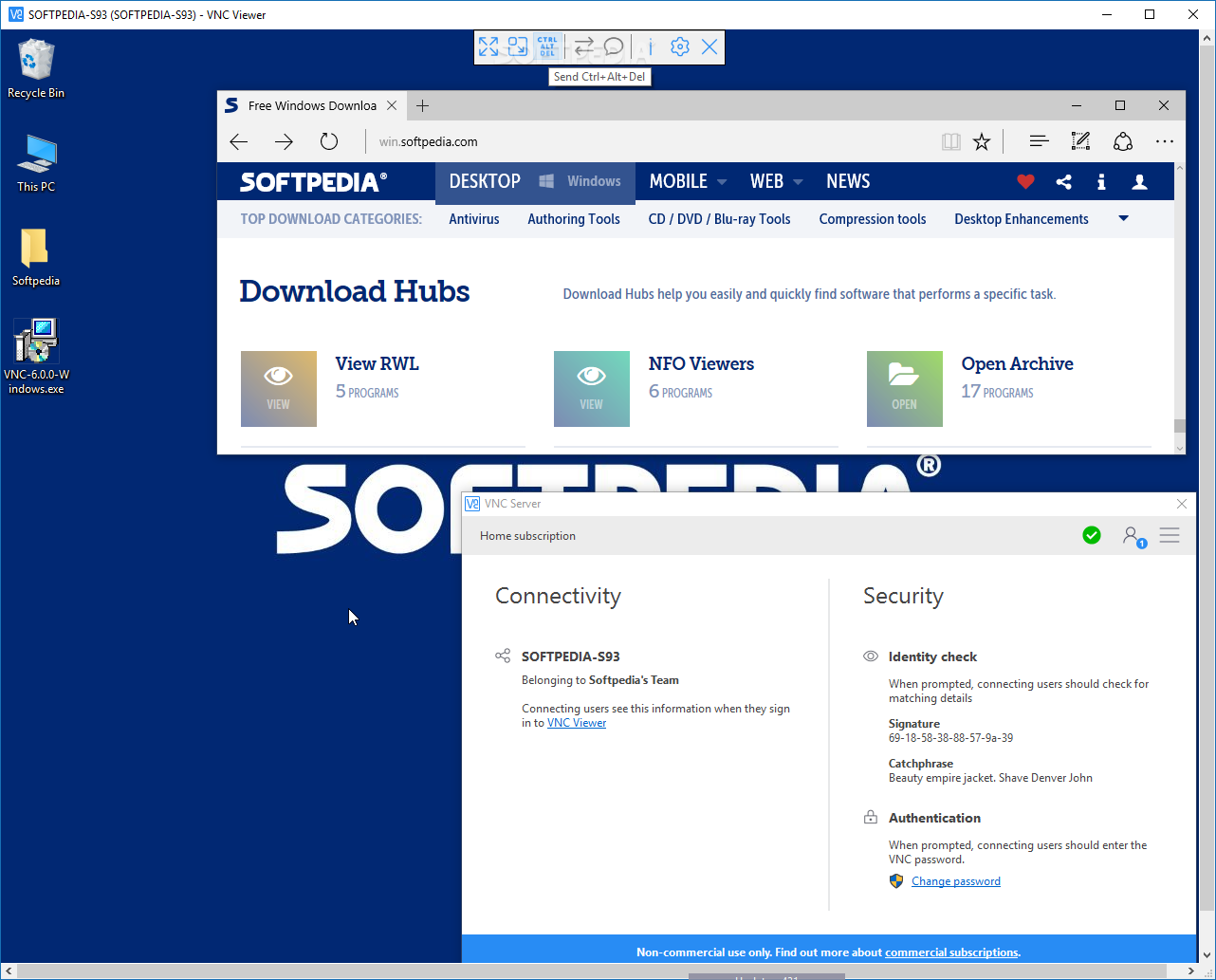Click the computer name SOFTPEDIA-S93
1216x980 pixels.
click(x=571, y=656)
